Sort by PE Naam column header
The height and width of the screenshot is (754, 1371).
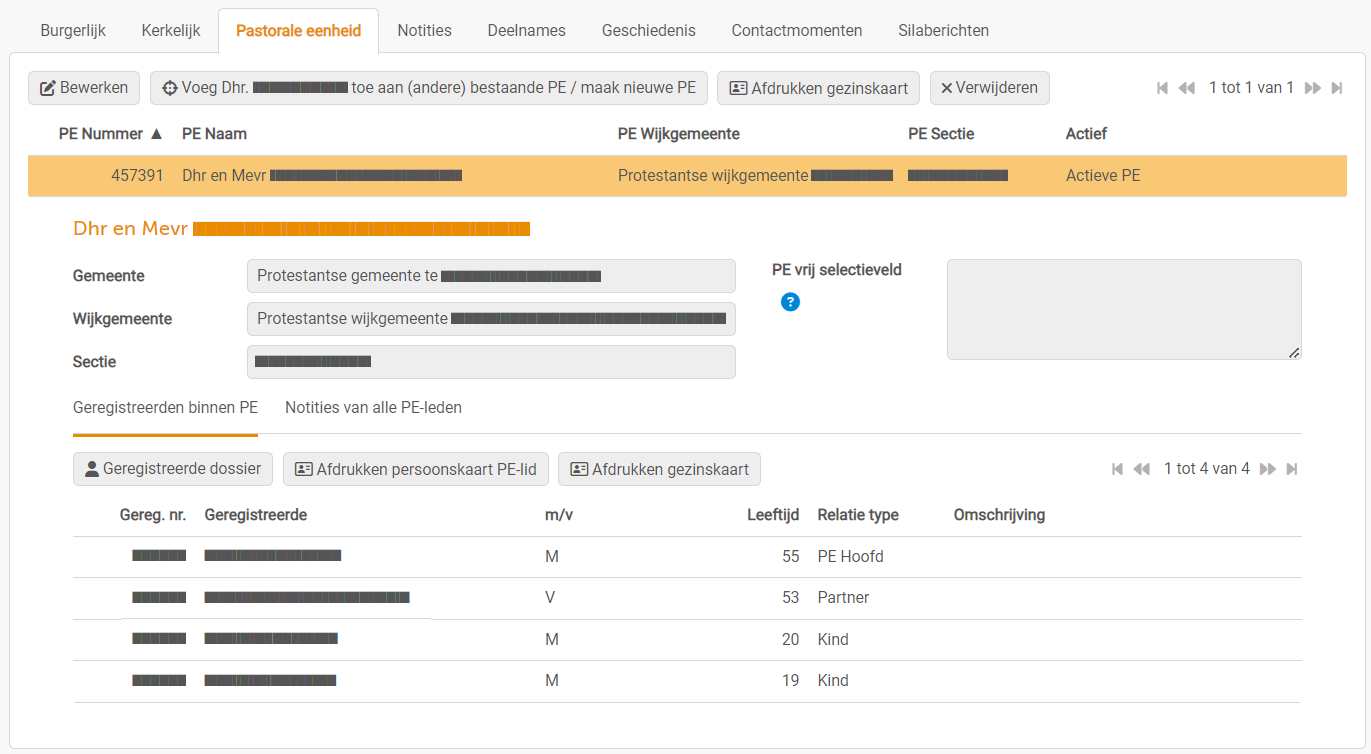point(214,134)
